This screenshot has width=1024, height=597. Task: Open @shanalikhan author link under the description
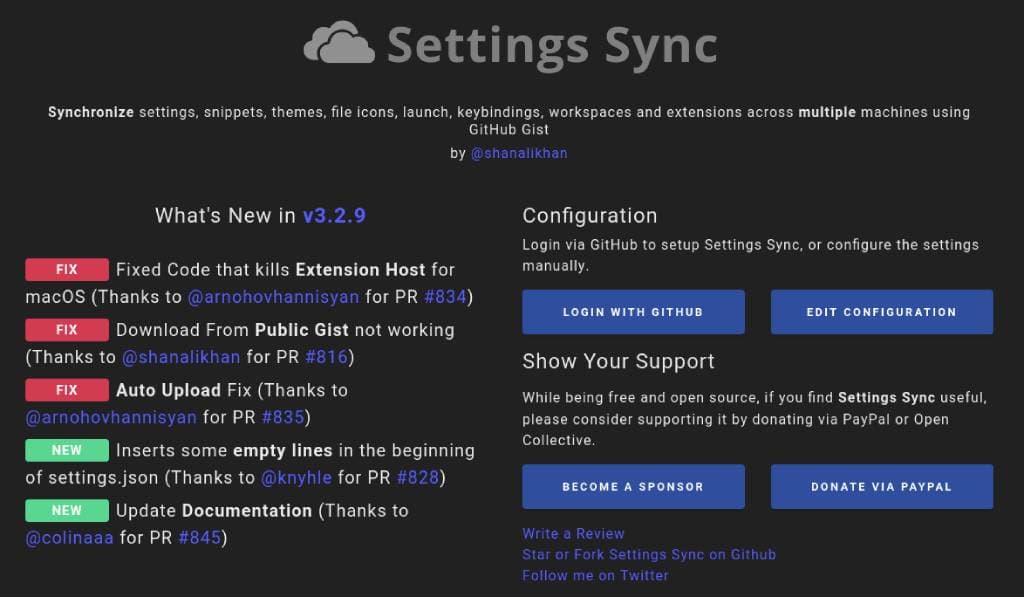pyautogui.click(x=519, y=153)
